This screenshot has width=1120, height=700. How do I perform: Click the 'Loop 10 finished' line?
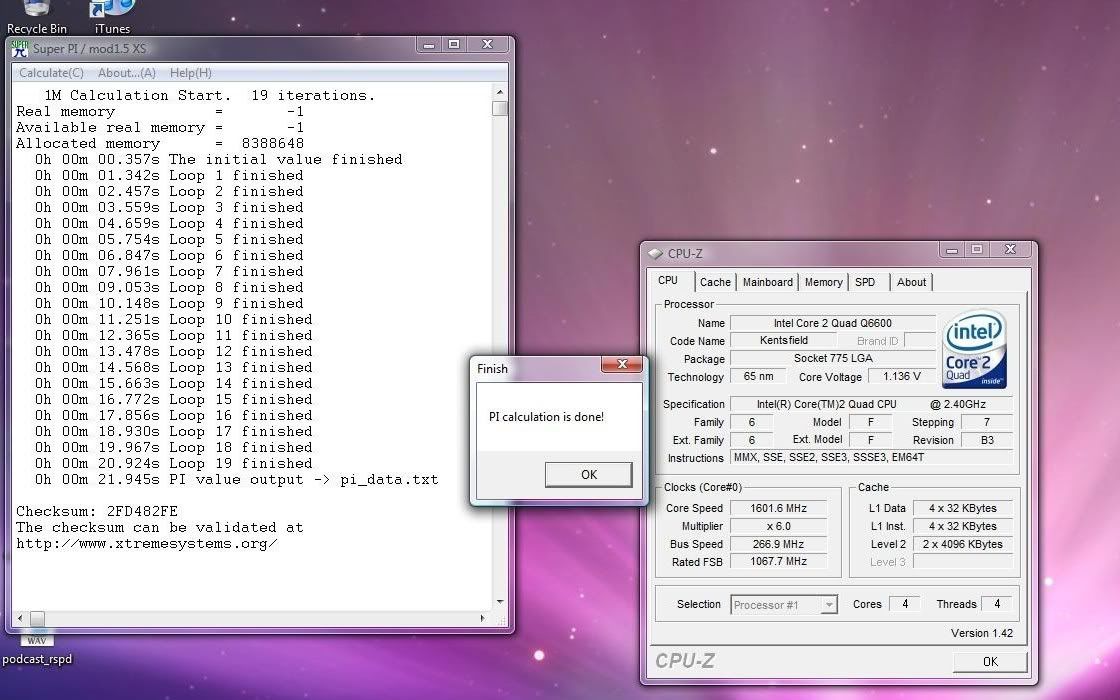174,320
